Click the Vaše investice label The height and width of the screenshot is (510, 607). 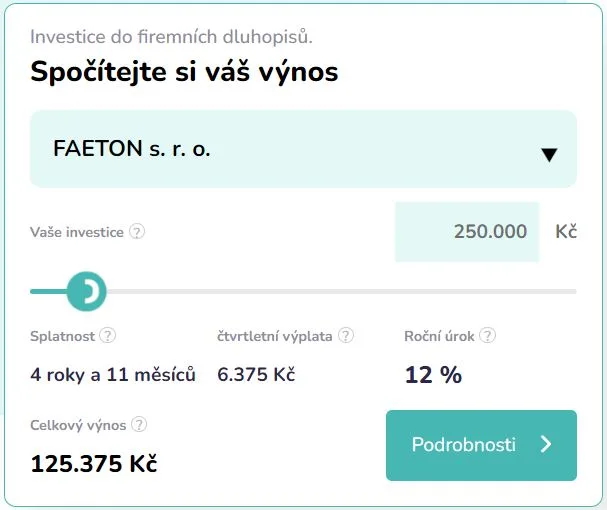[x=77, y=232]
